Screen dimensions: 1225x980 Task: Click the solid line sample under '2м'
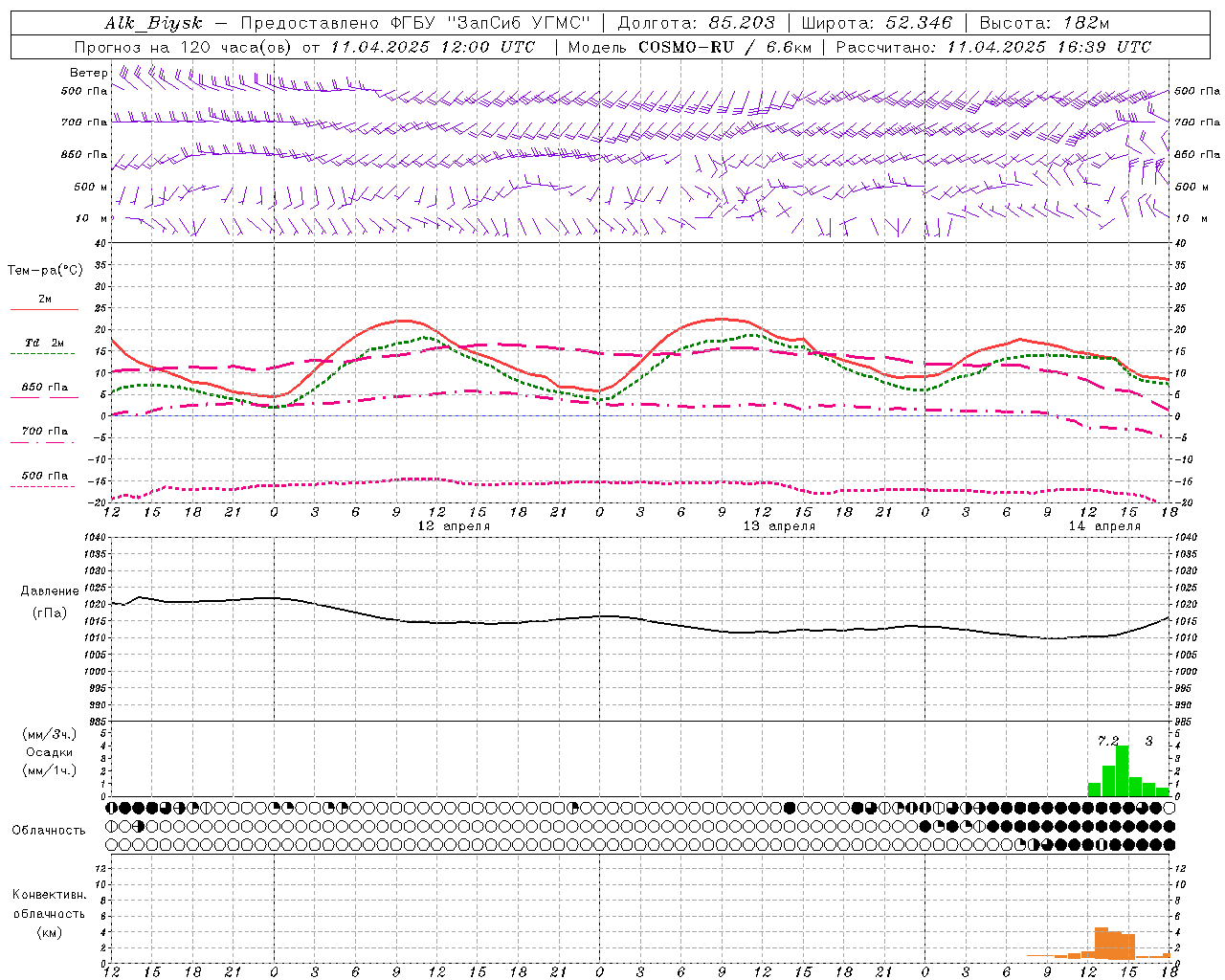(44, 309)
